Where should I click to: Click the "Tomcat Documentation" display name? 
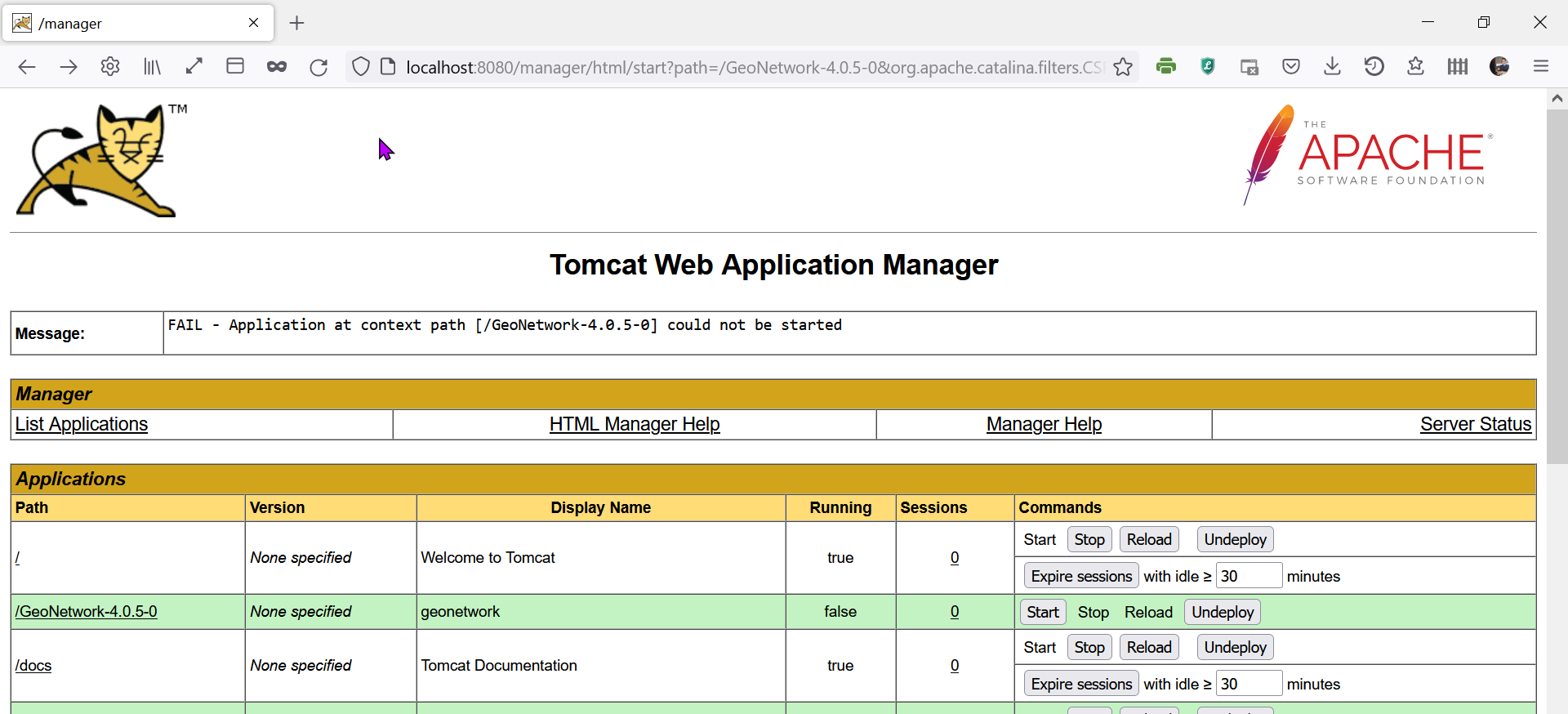coord(499,666)
